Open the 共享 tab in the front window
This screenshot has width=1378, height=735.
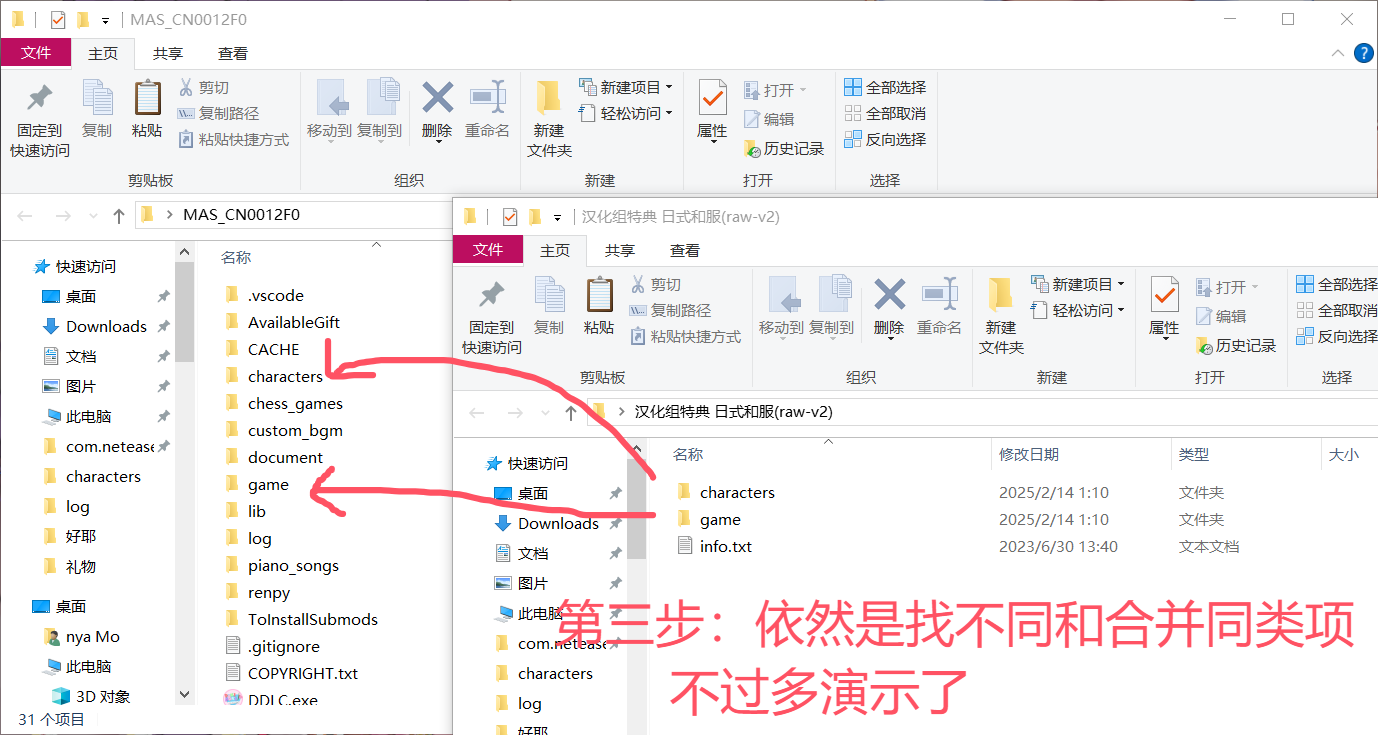[x=620, y=250]
